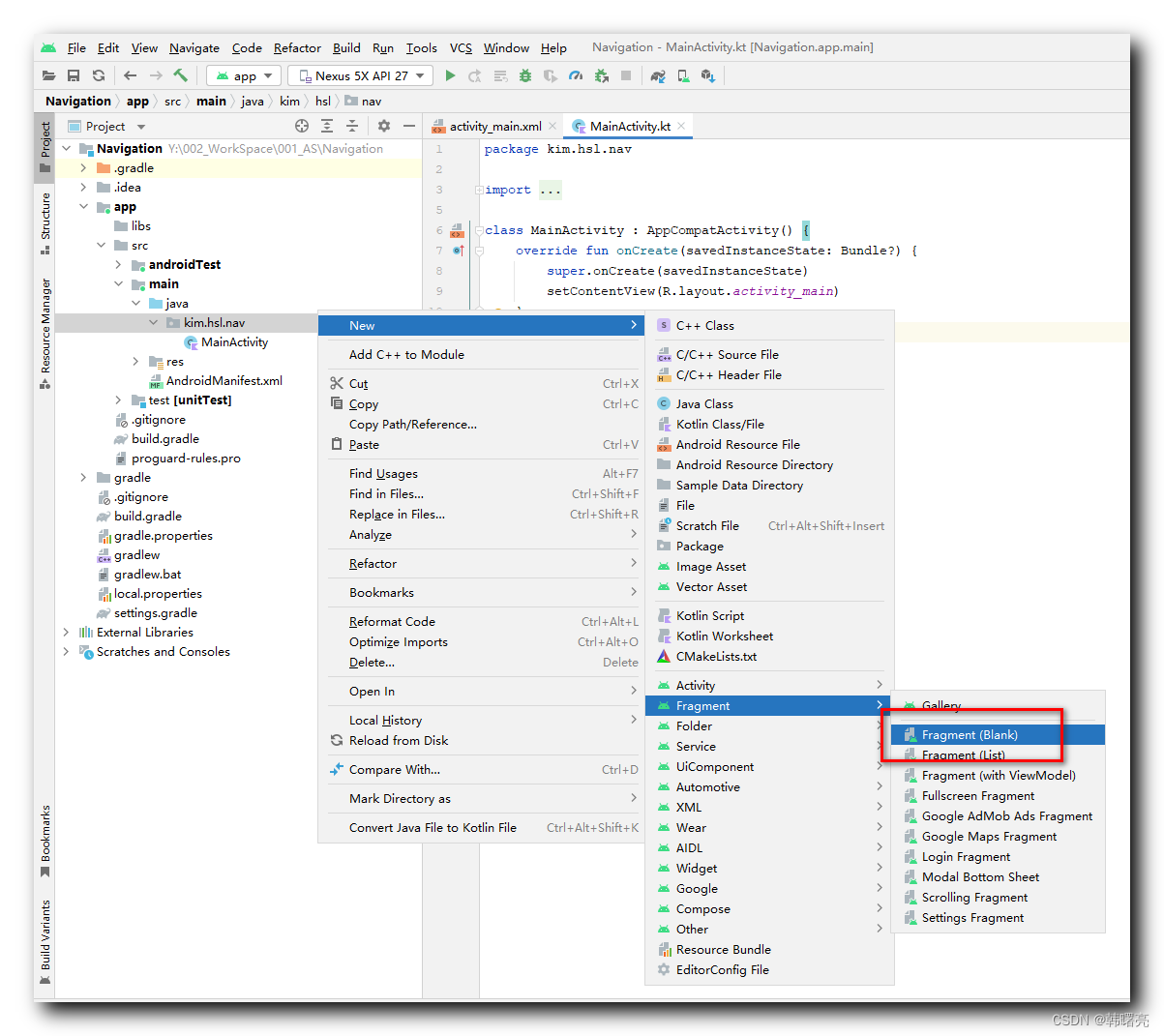Click the Expand All icon in Project panel
The image size is (1164, 1036).
pyautogui.click(x=327, y=126)
